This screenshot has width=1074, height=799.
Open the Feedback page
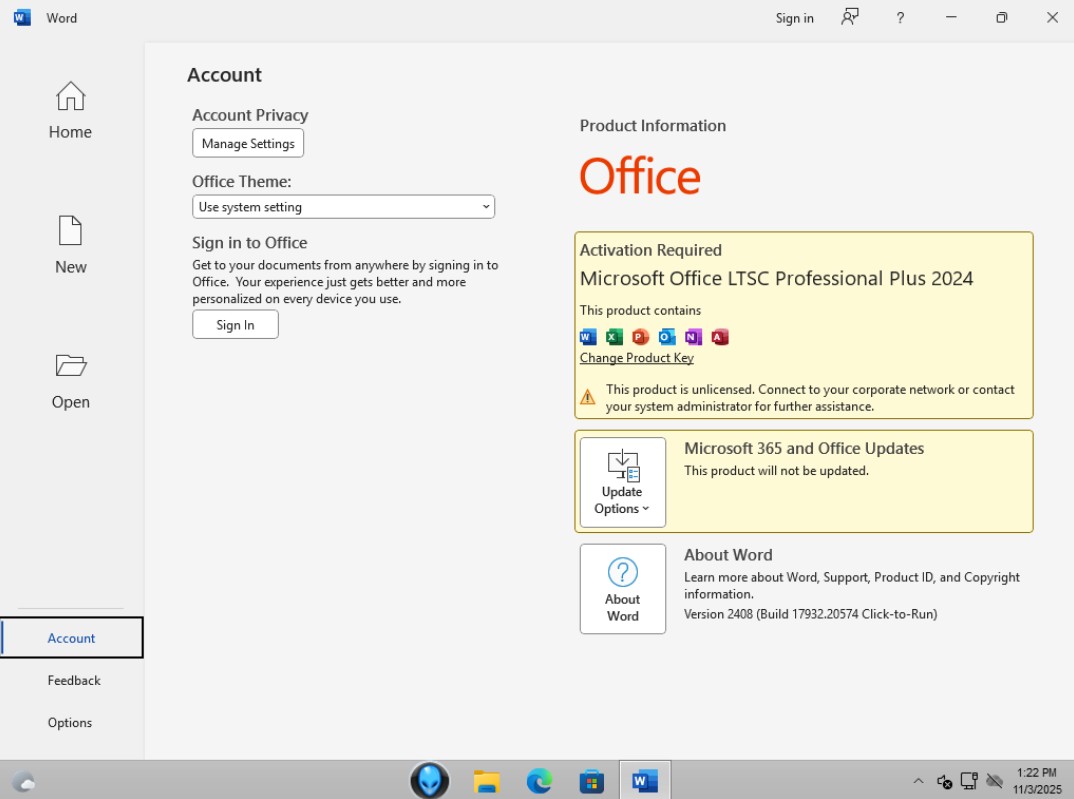click(74, 680)
